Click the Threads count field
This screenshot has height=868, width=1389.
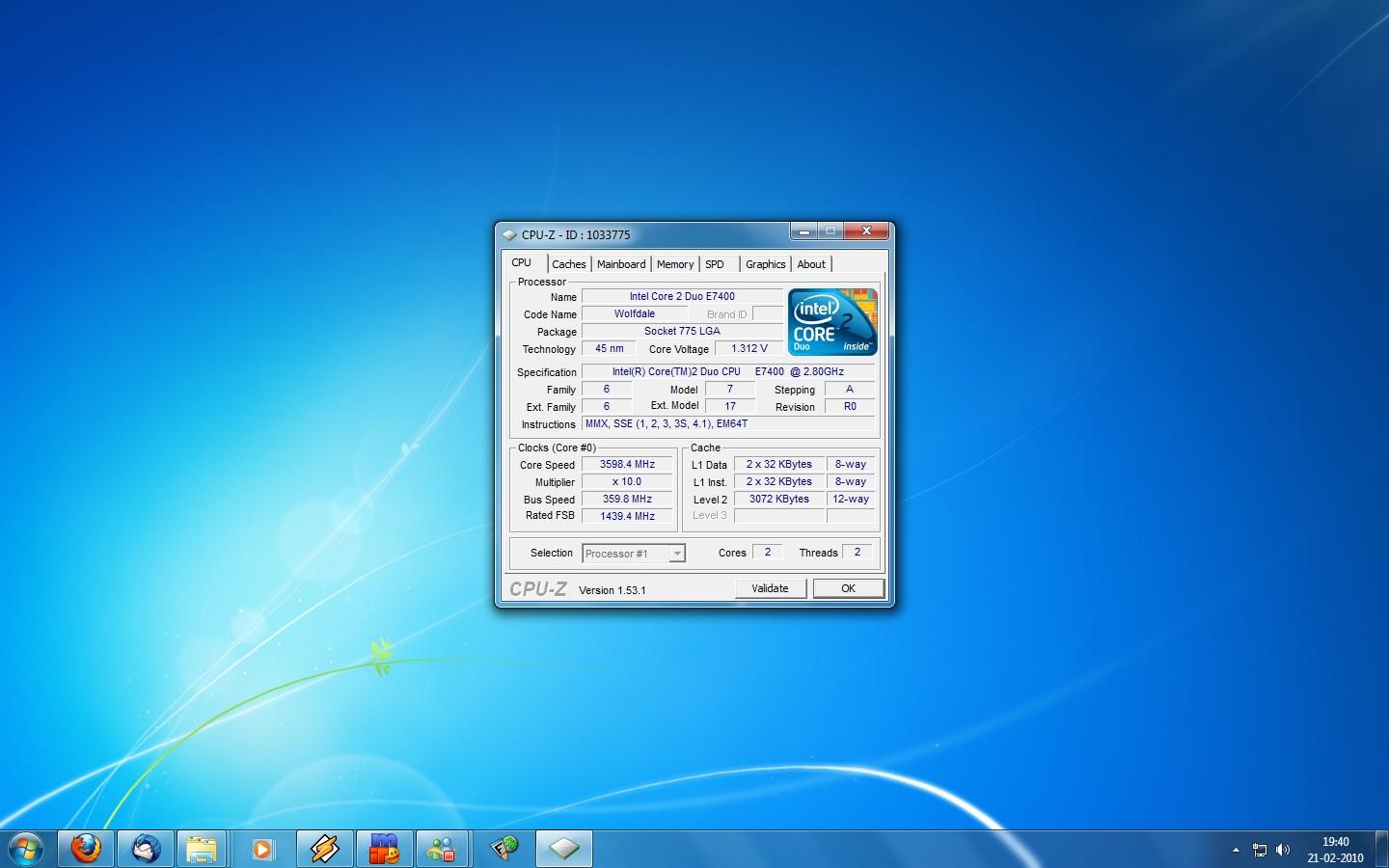tap(858, 552)
